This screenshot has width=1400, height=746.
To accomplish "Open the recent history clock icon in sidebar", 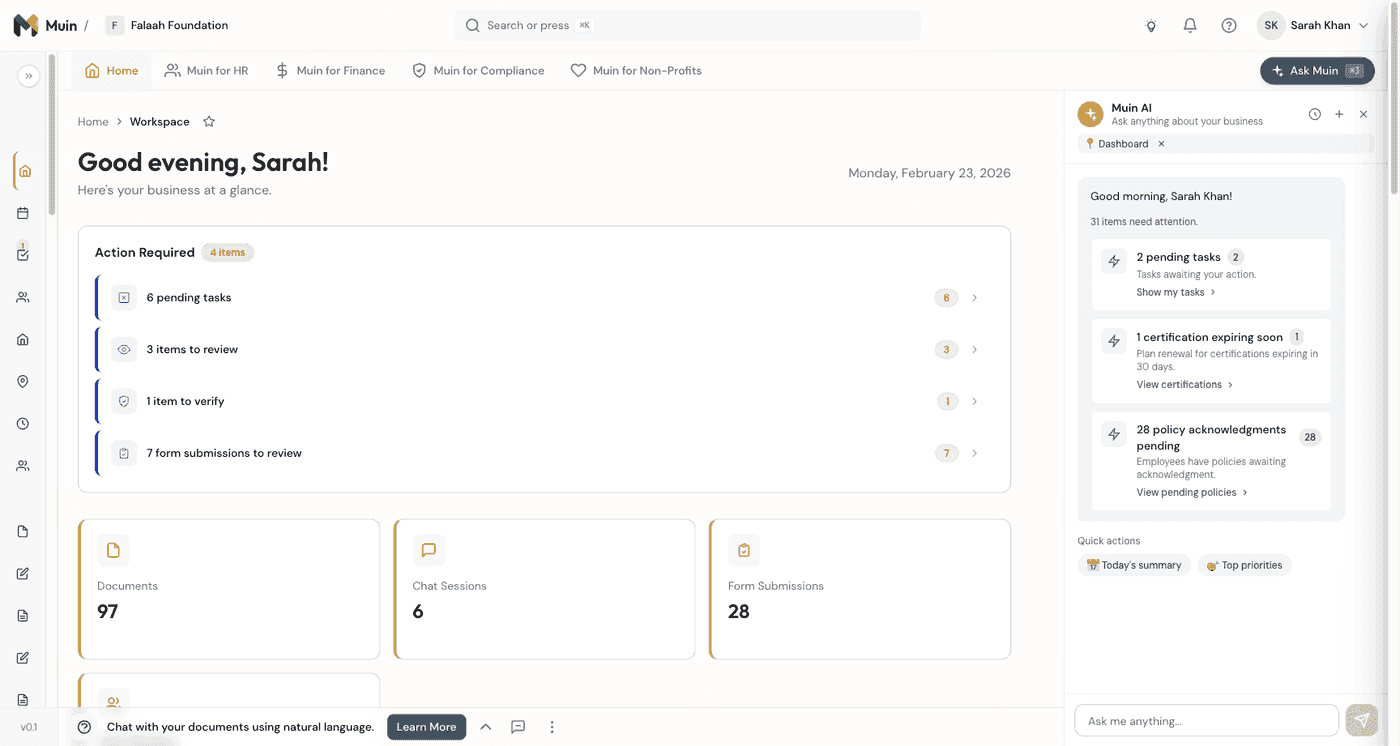I will [22, 423].
